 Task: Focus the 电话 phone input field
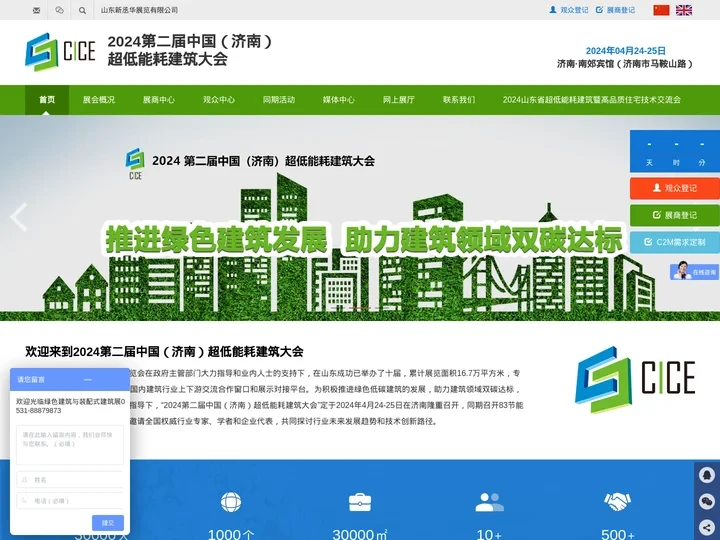[70, 501]
